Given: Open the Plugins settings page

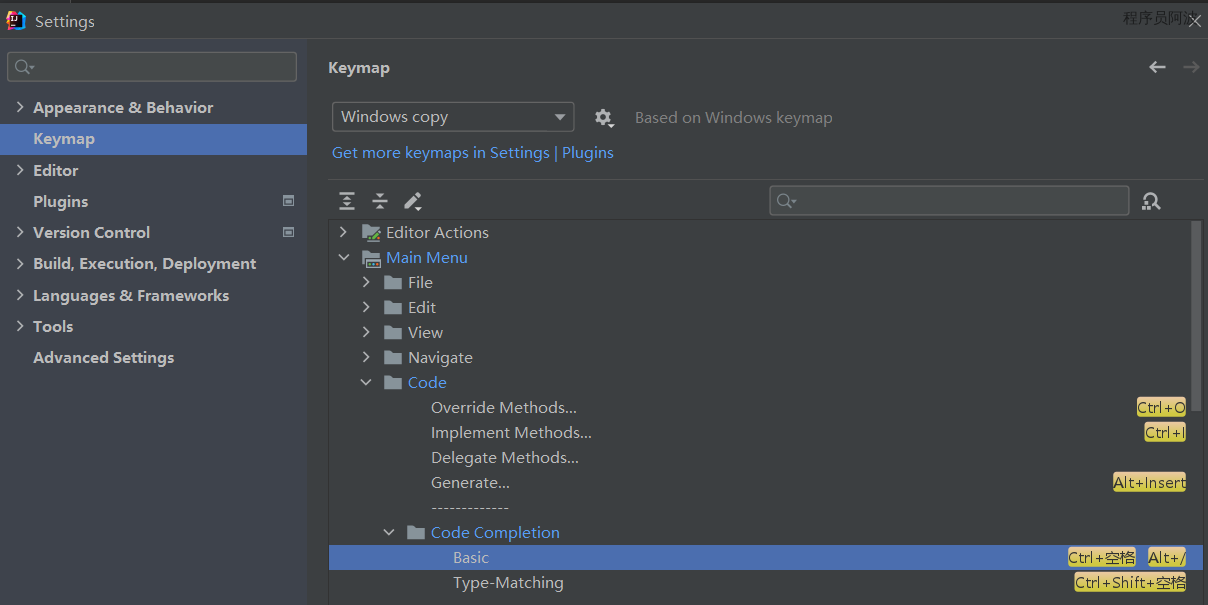Looking at the screenshot, I should click(x=61, y=201).
